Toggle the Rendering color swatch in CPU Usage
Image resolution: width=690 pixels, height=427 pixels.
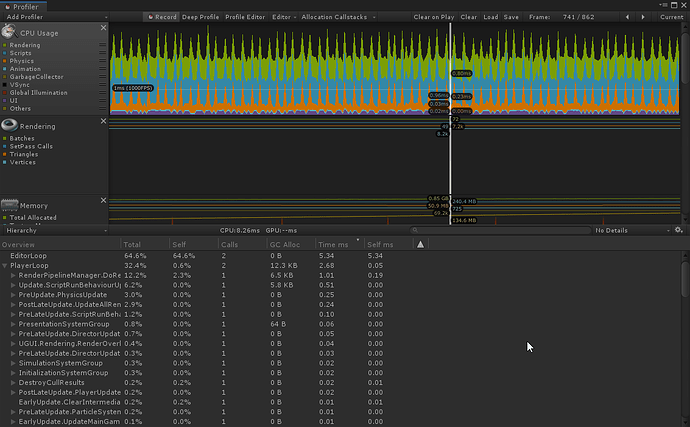[4, 45]
